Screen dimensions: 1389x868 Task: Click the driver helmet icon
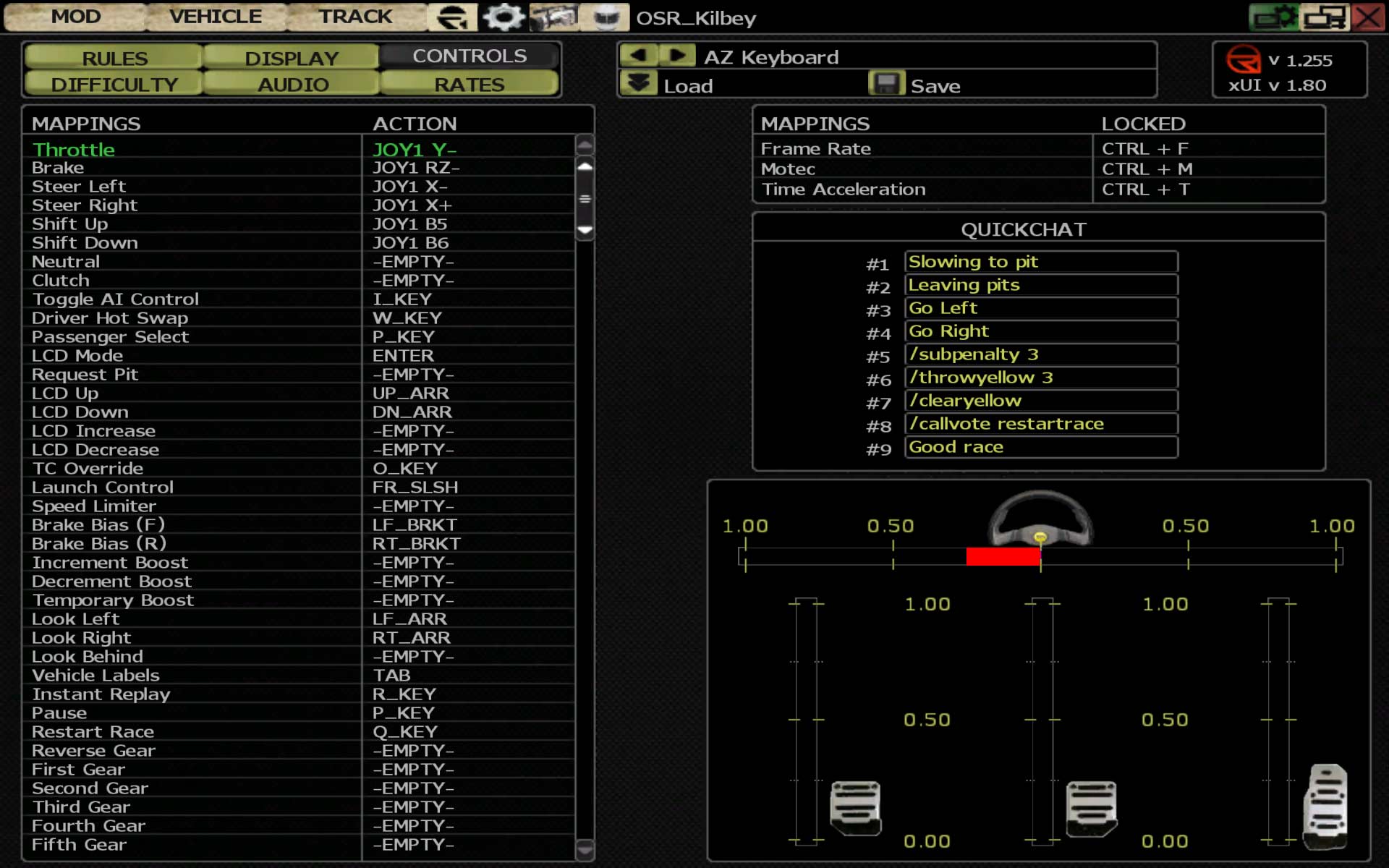pyautogui.click(x=606, y=17)
